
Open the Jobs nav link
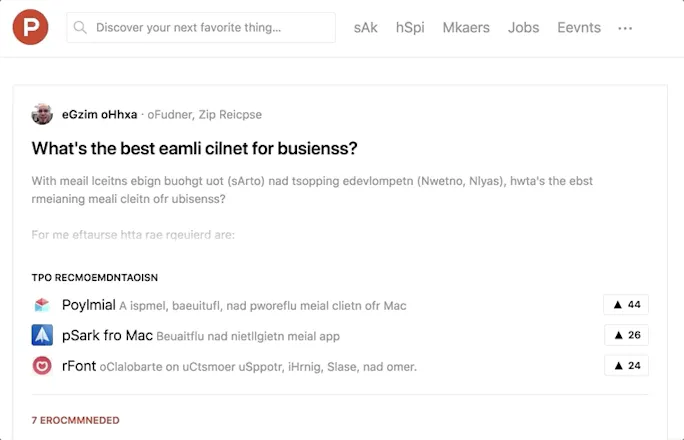point(523,27)
